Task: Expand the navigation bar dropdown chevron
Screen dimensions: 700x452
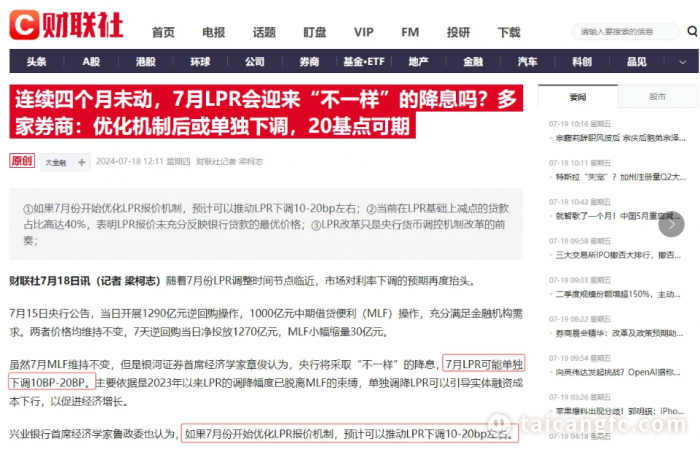Action: click(682, 62)
